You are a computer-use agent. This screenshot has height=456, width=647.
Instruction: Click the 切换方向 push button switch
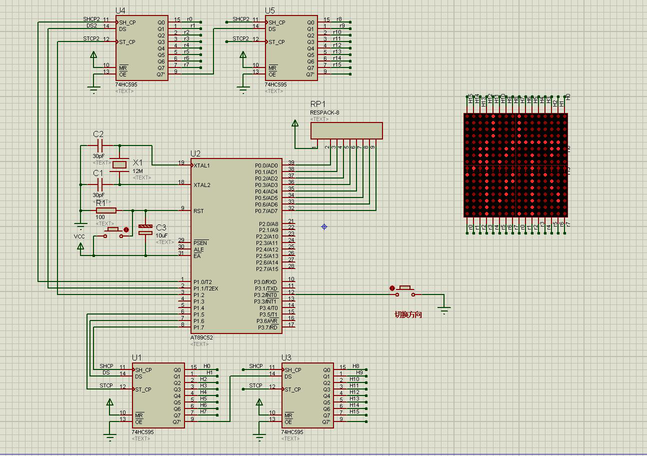pyautogui.click(x=406, y=291)
